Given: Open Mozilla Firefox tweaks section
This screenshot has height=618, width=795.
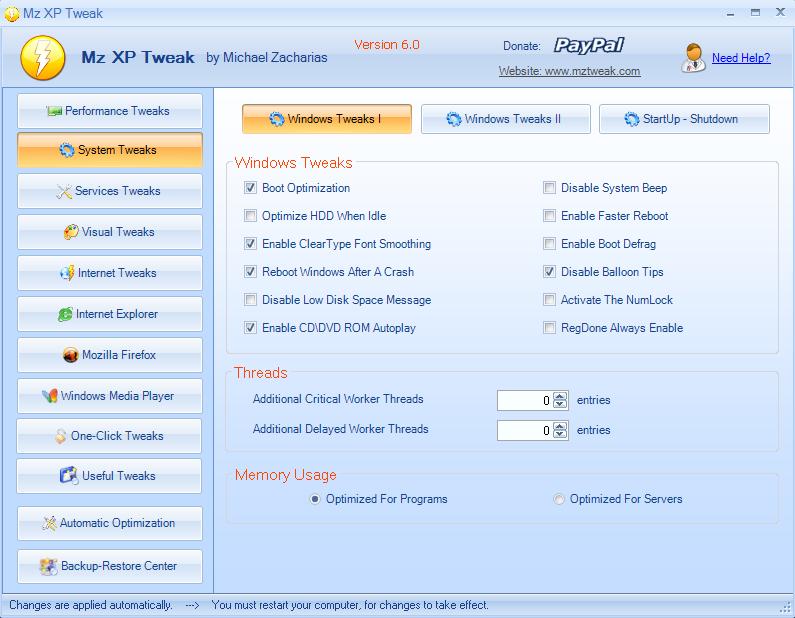Looking at the screenshot, I should pyautogui.click(x=109, y=355).
